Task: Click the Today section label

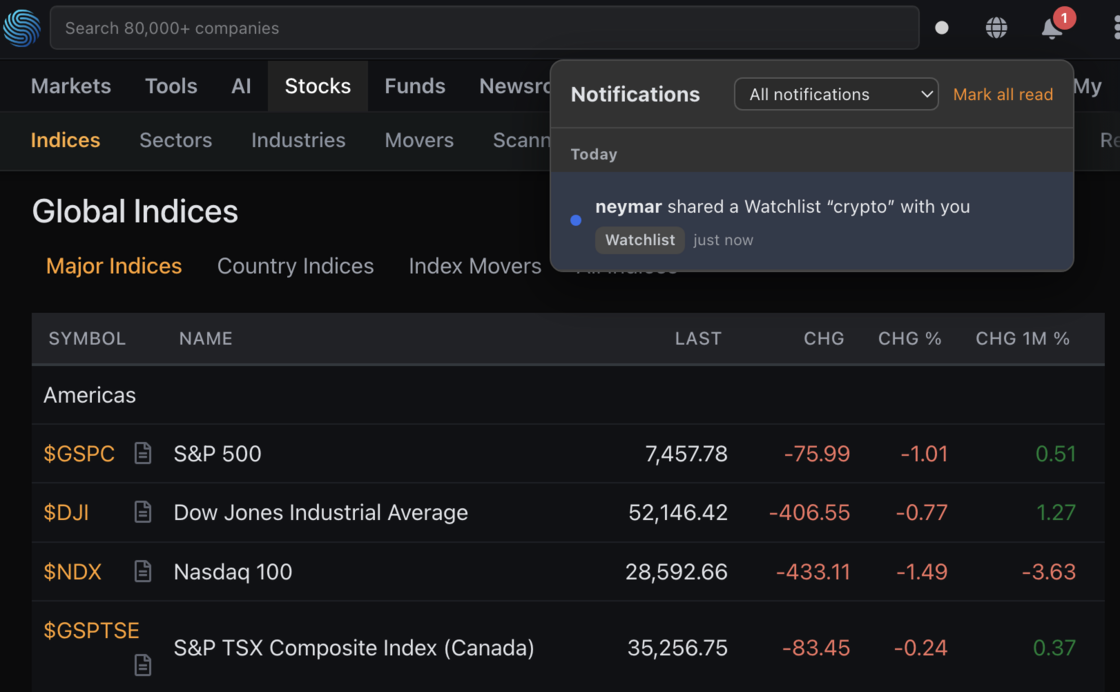Action: [594, 154]
